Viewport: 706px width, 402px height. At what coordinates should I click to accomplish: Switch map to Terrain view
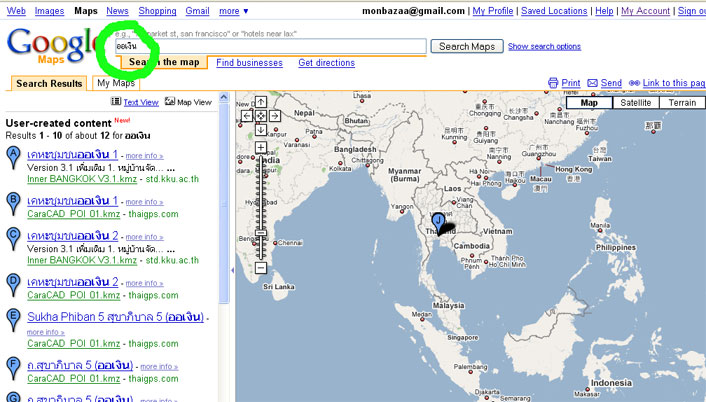(682, 103)
